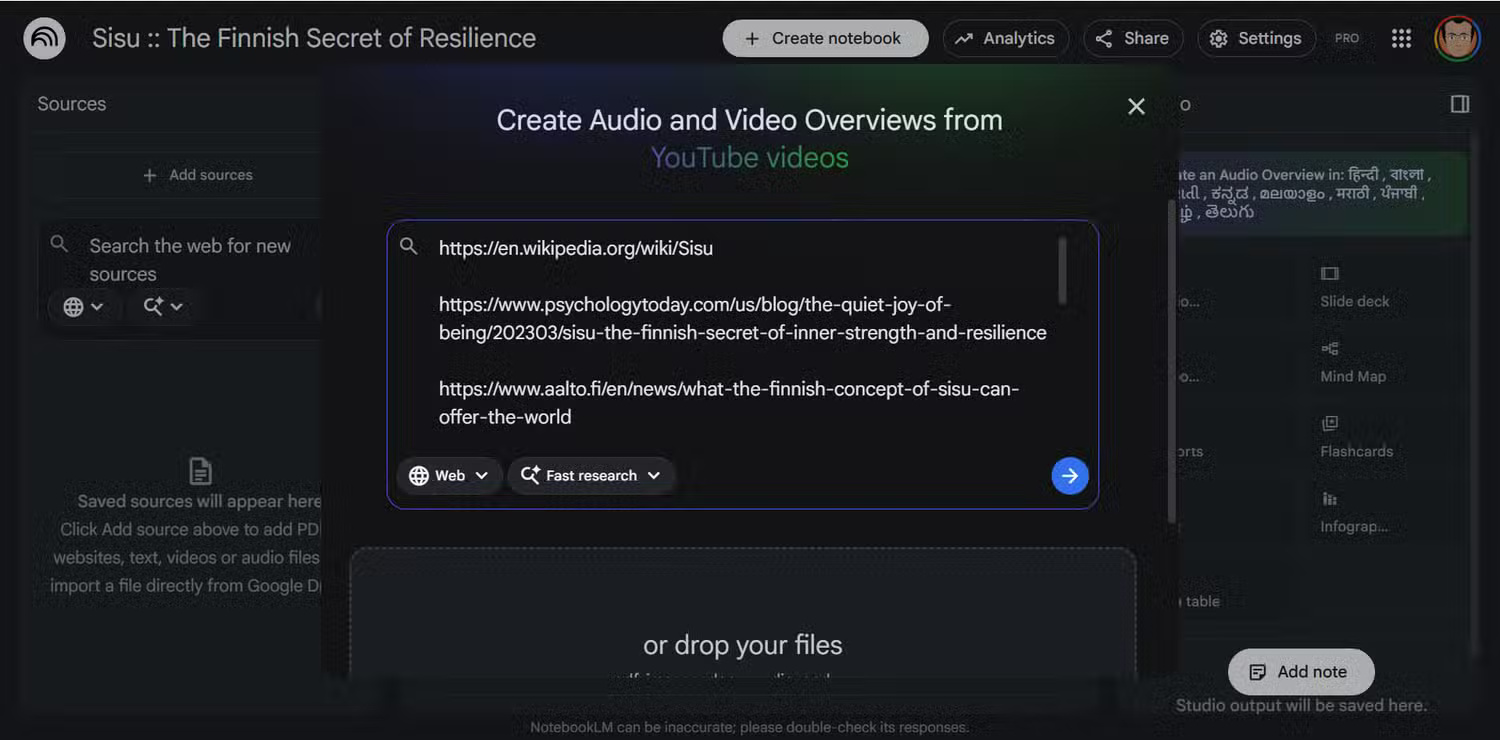1500x740 pixels.
Task: Click the Add note button
Action: coord(1301,672)
